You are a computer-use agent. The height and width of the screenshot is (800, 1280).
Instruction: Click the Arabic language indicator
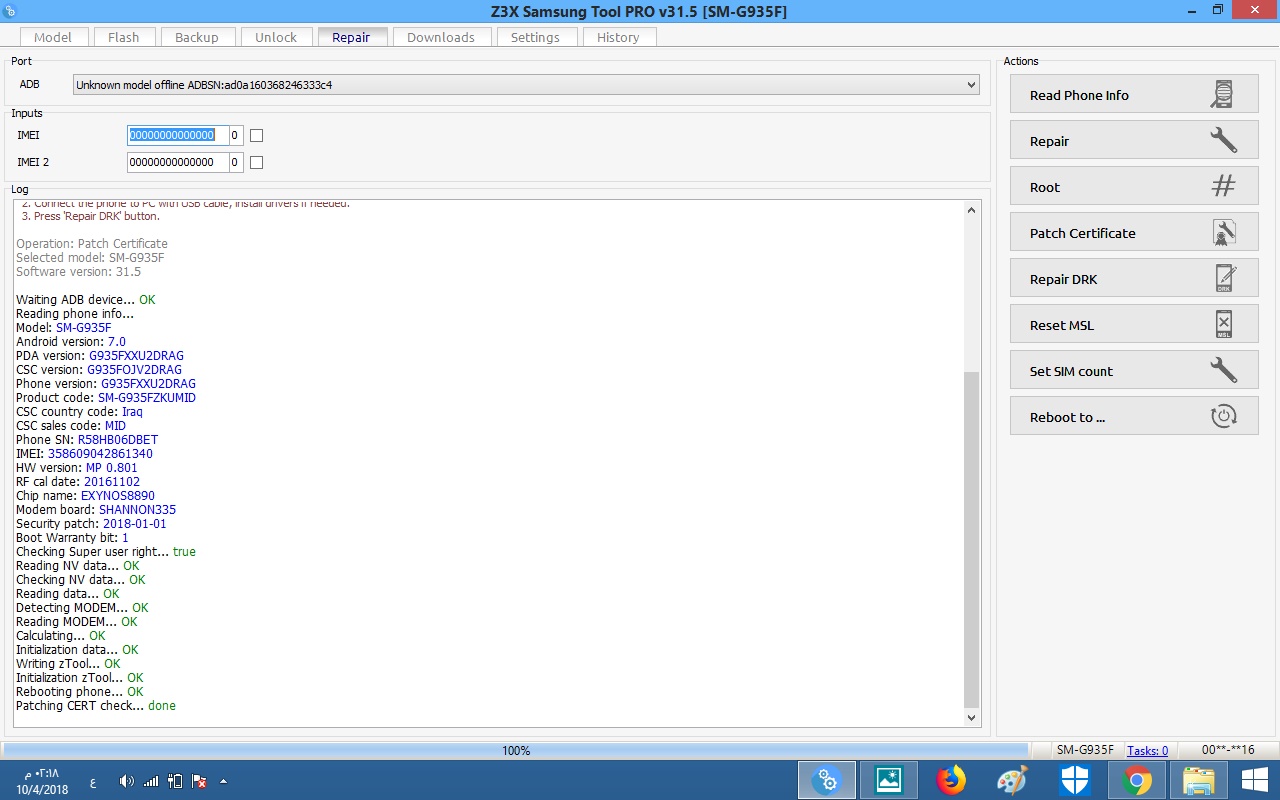tap(93, 782)
